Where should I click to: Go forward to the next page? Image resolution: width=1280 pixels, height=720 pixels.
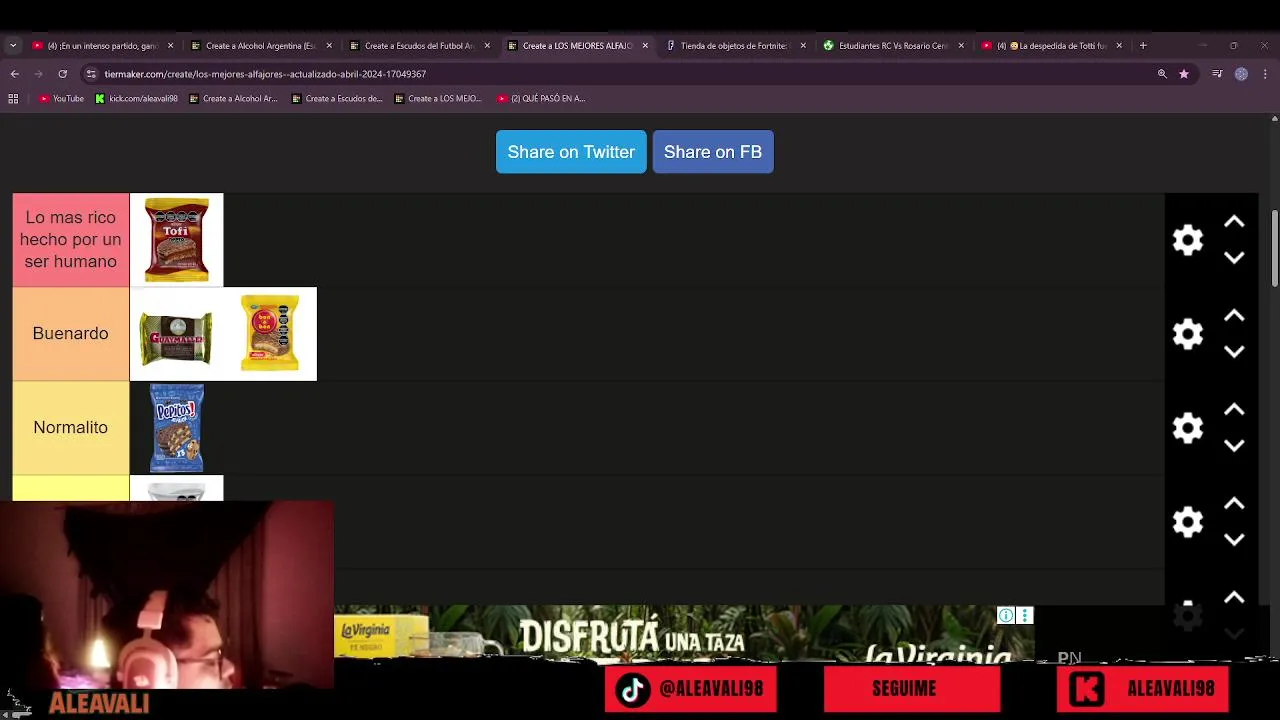click(38, 74)
